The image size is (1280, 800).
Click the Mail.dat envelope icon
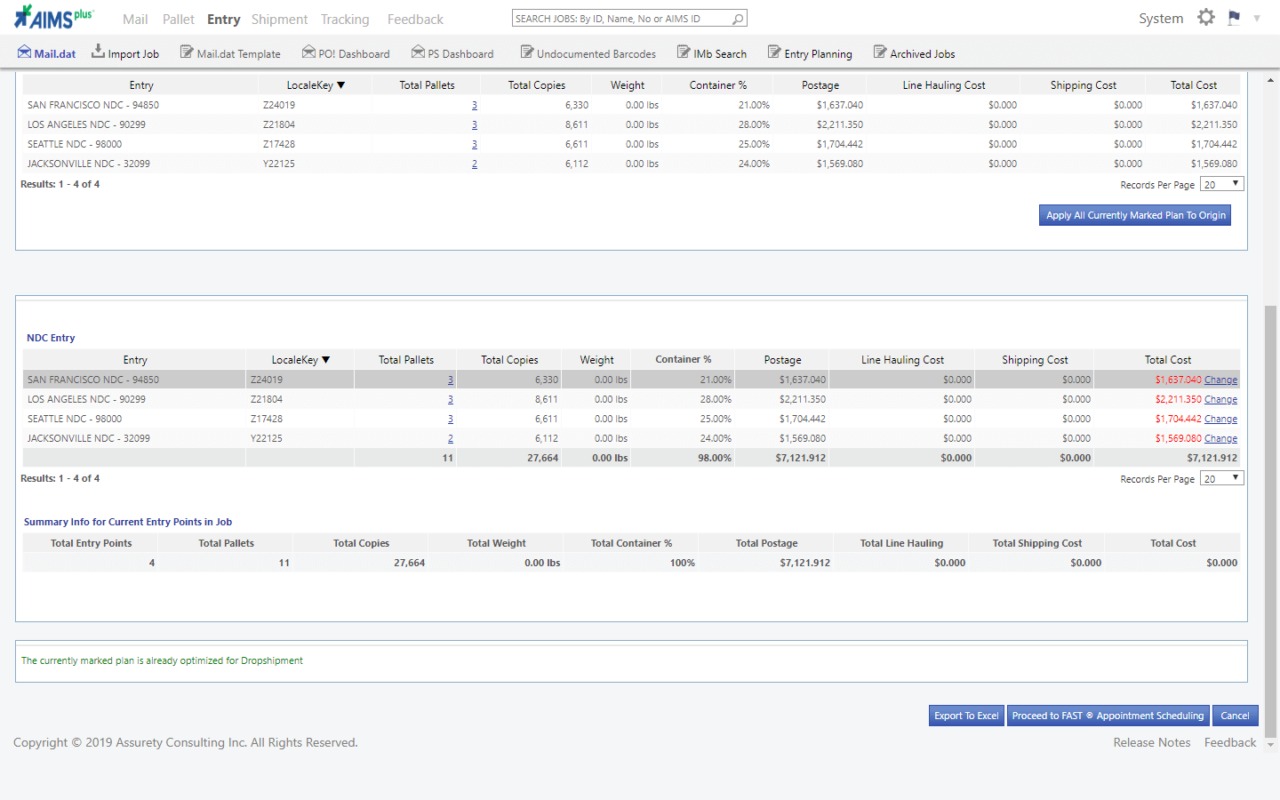pyautogui.click(x=24, y=53)
